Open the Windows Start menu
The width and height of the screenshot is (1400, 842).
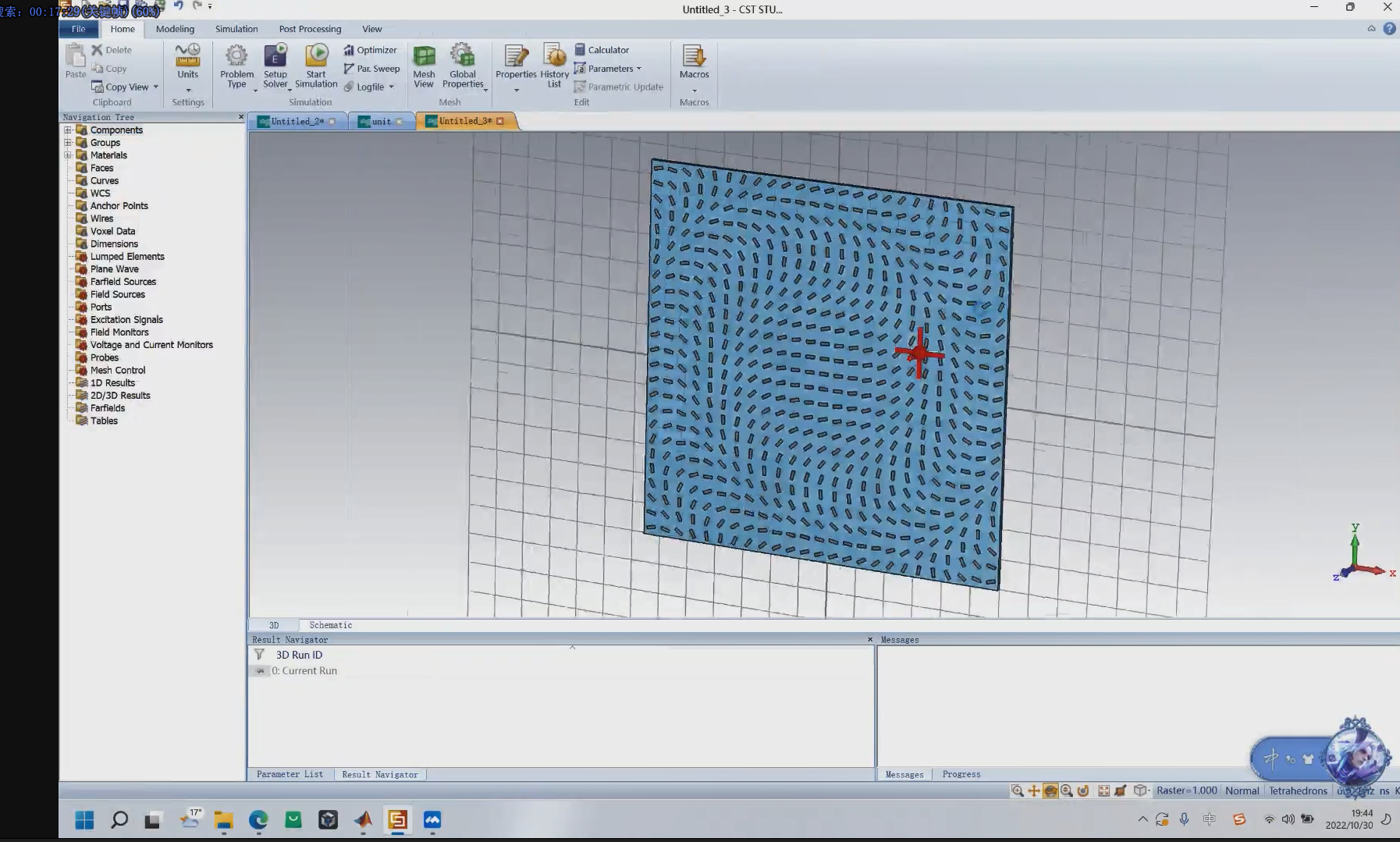coord(84,820)
